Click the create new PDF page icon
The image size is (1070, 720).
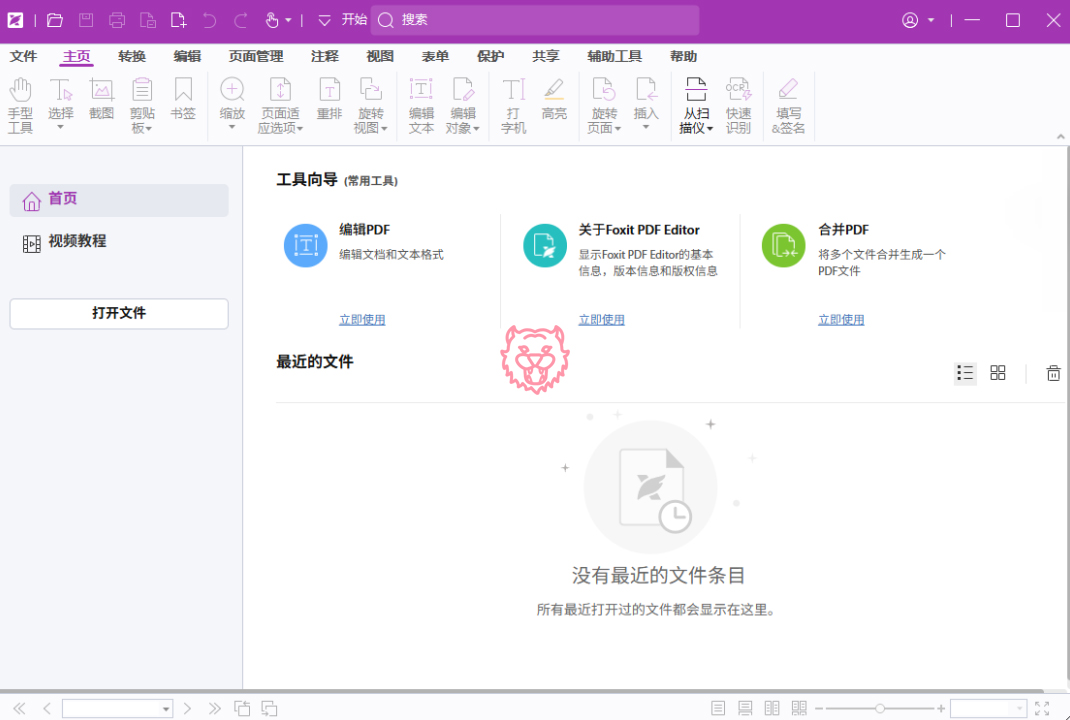178,20
